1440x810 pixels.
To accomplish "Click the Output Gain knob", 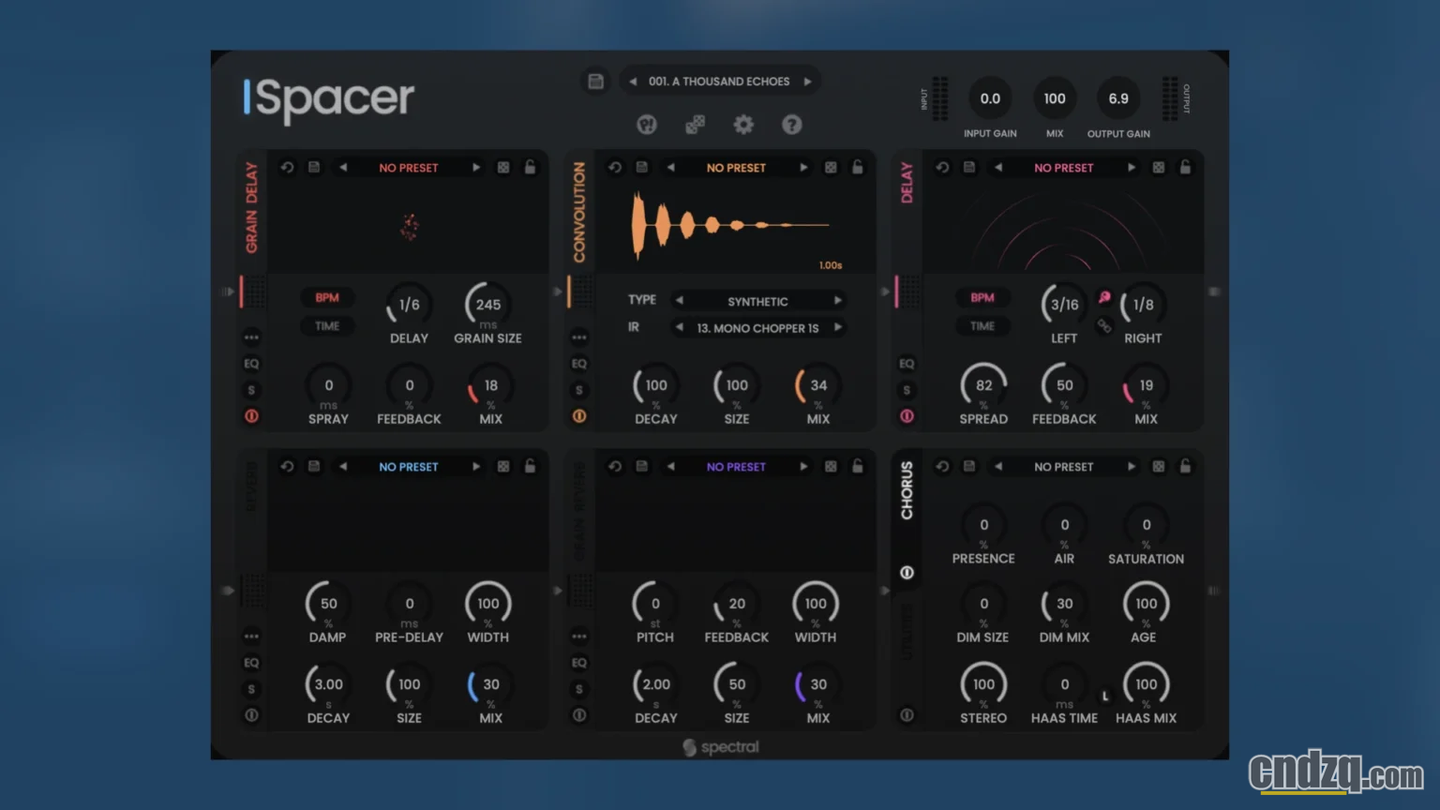I will point(1118,98).
